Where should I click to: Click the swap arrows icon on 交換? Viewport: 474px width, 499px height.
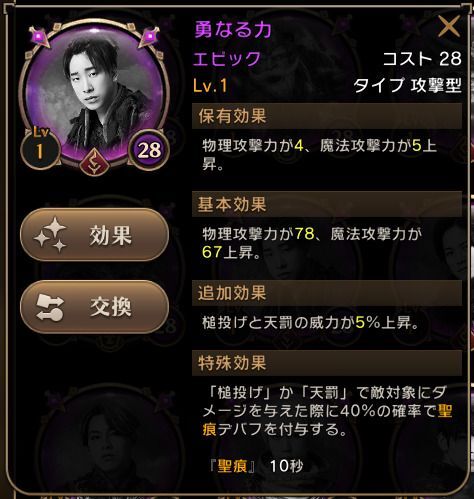(50, 307)
